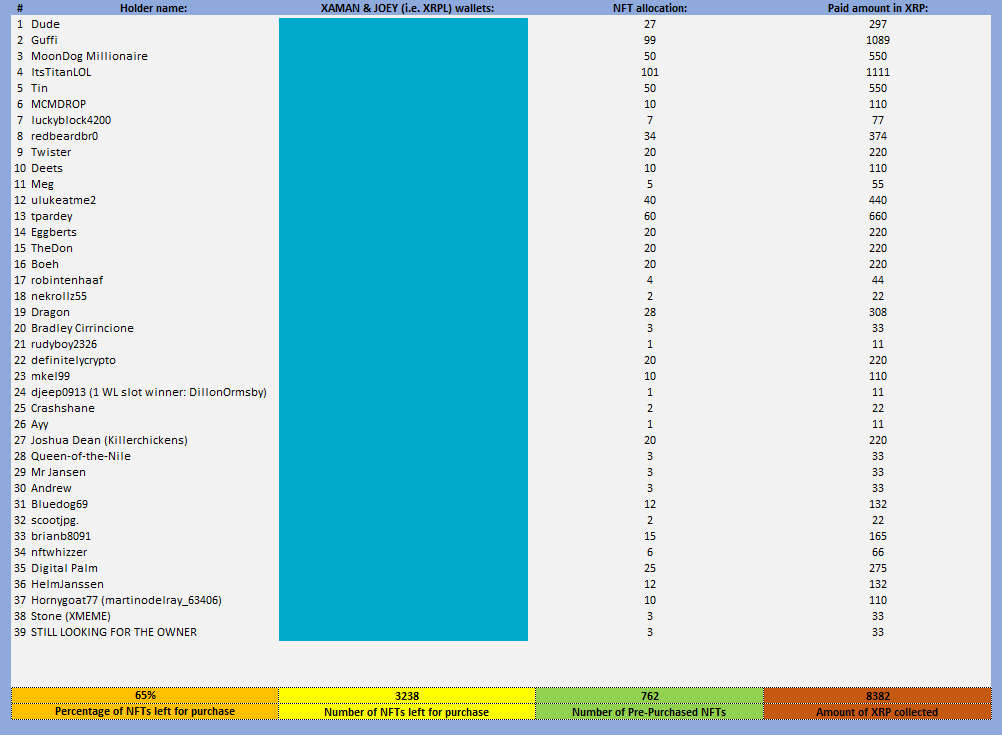This screenshot has width=1002, height=735.
Task: Select the paid amount 275 for Digital Palm
Action: click(877, 568)
